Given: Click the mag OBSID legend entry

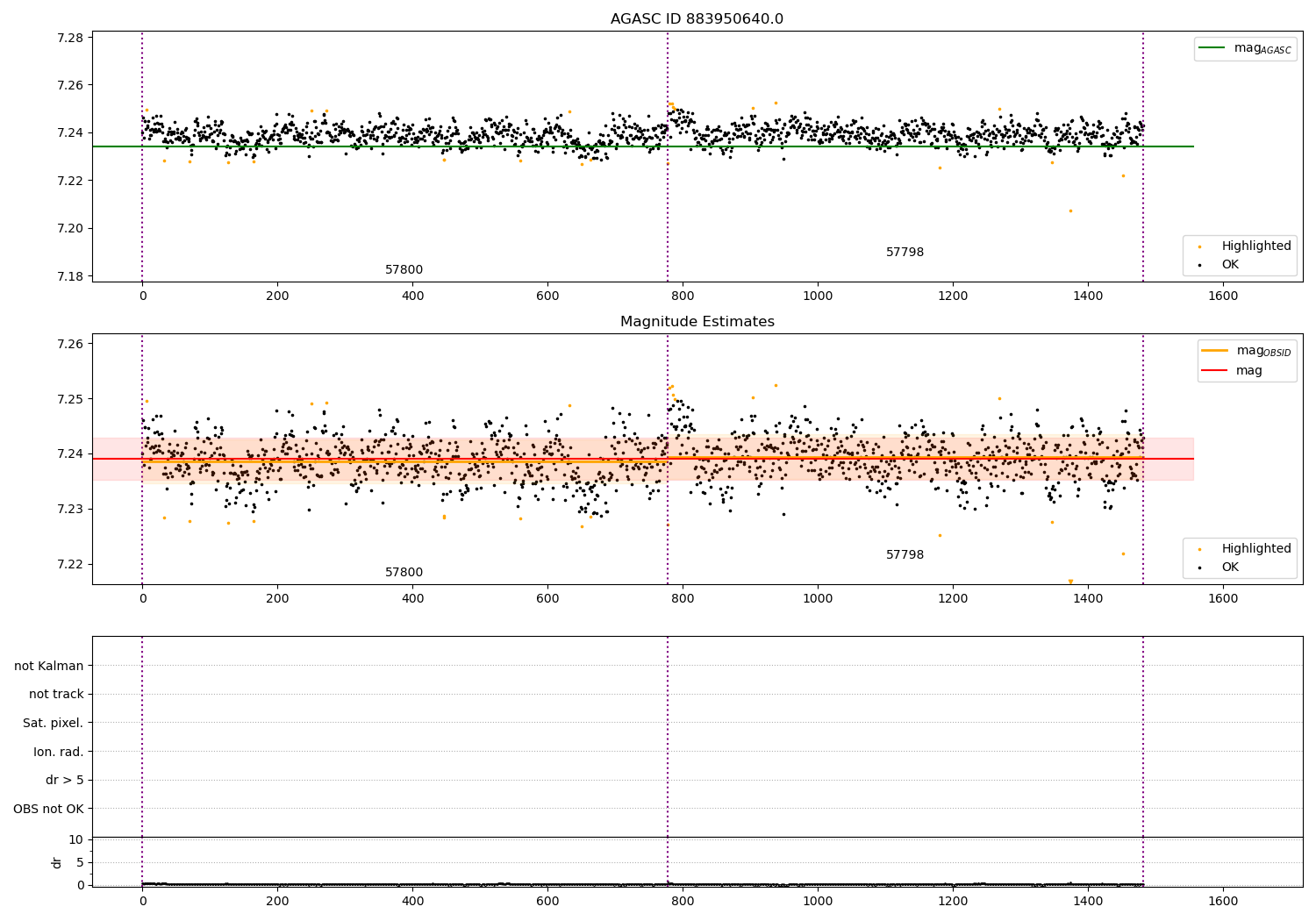Looking at the screenshot, I should [1247, 351].
